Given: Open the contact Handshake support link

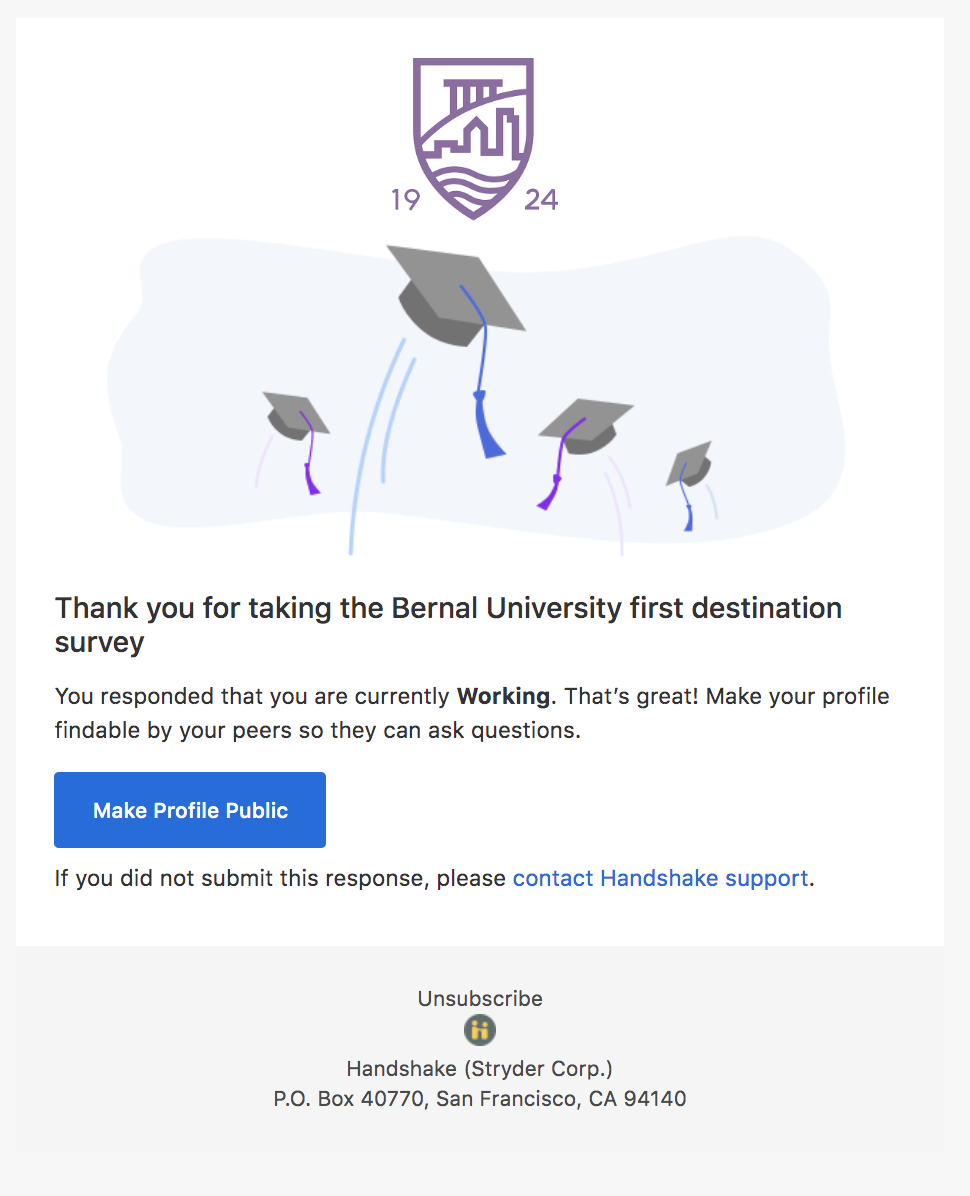Looking at the screenshot, I should [x=660, y=879].
